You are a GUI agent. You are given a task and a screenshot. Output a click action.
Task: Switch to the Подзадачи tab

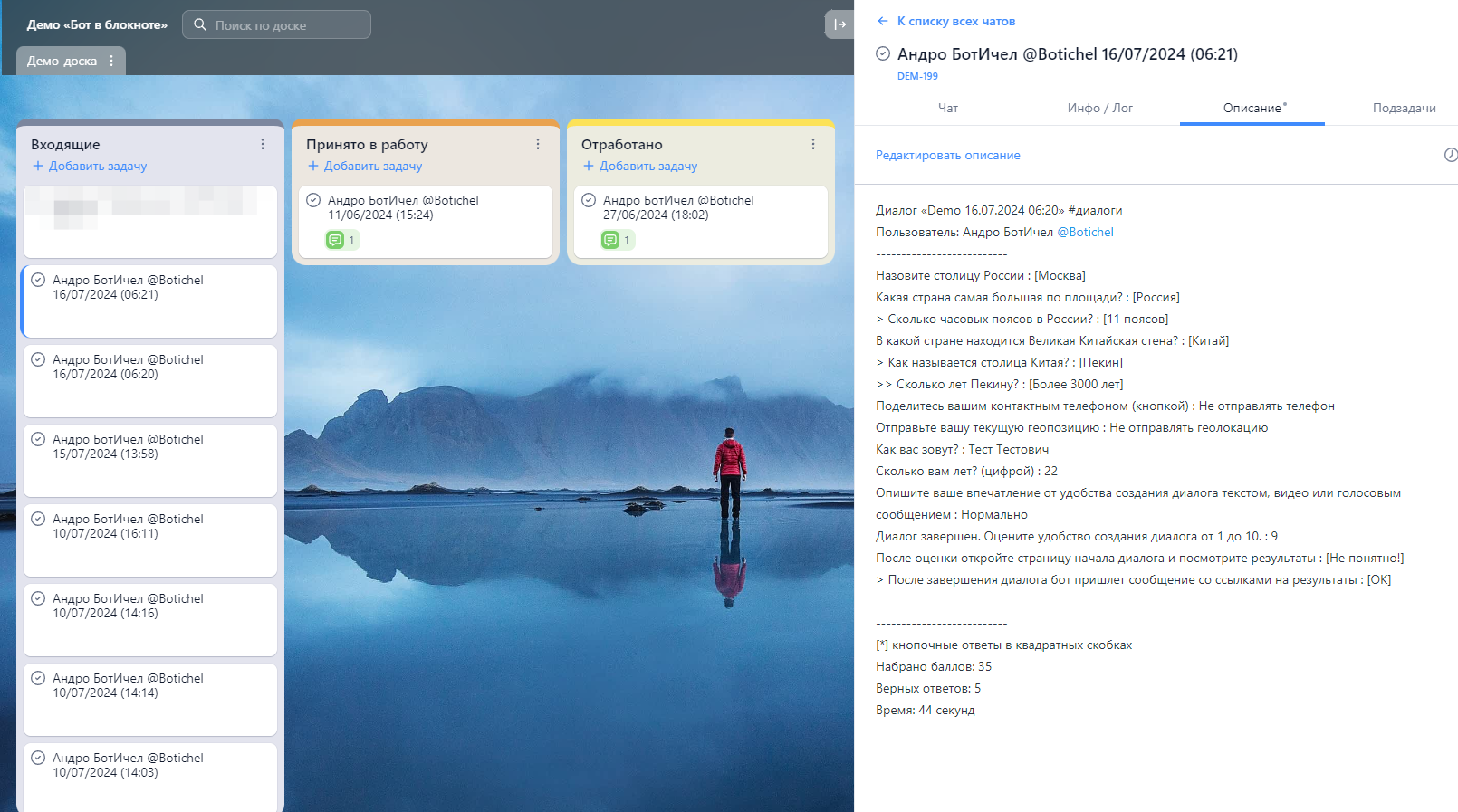1404,108
